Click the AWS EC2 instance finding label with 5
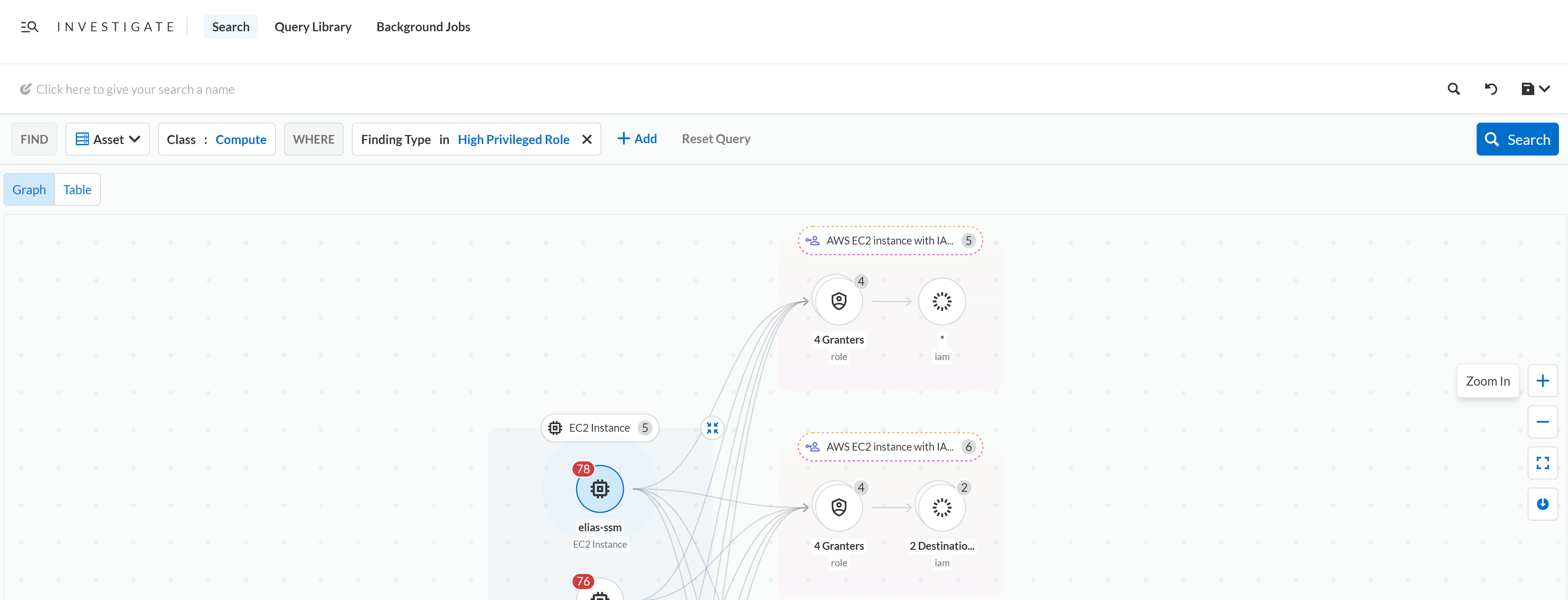Screen dimensions: 1568x600 click(x=890, y=240)
